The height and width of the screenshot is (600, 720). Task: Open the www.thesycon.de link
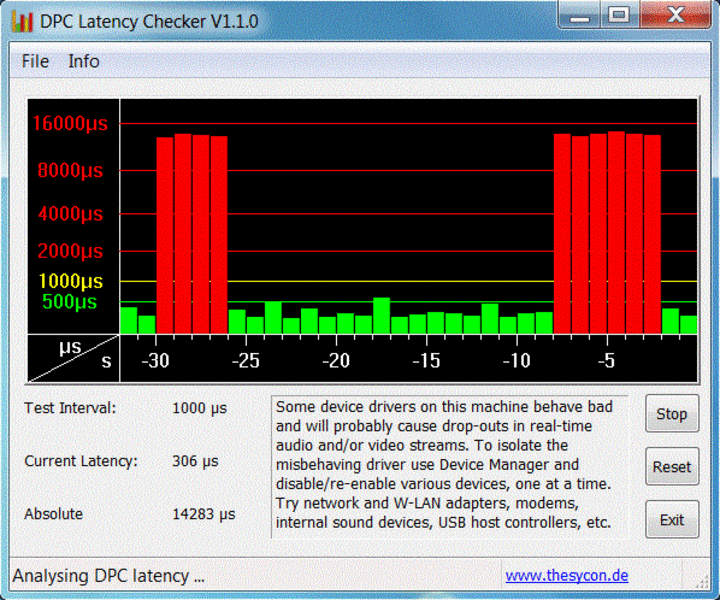(567, 576)
